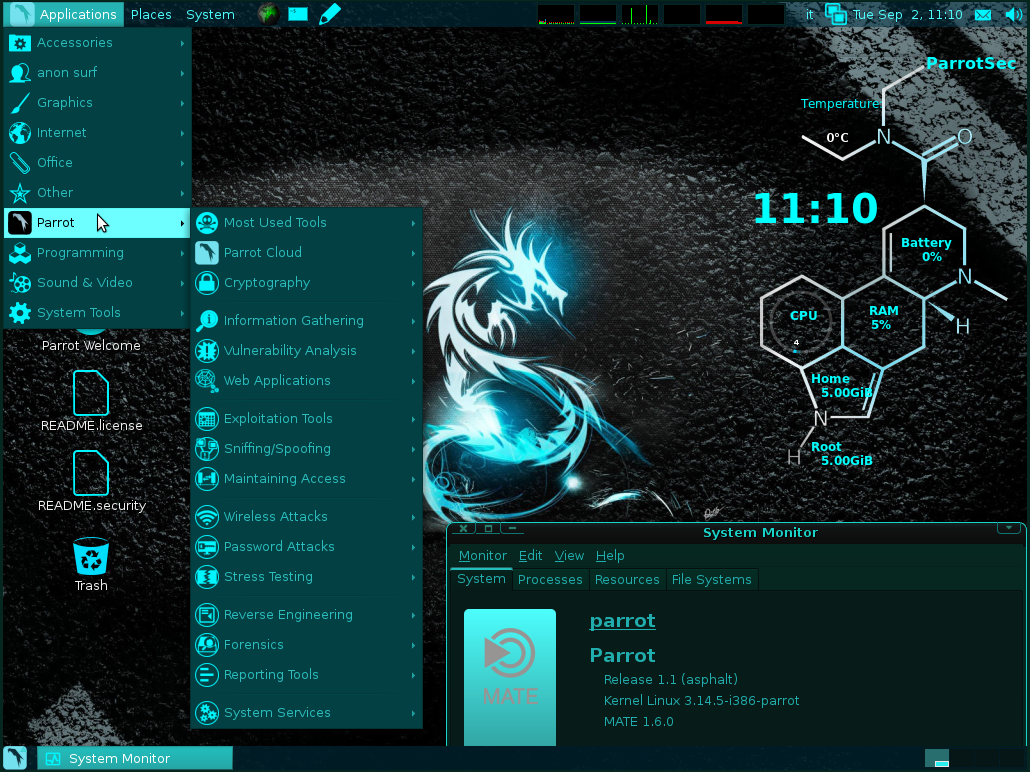Click Password Attacks icon

point(207,547)
